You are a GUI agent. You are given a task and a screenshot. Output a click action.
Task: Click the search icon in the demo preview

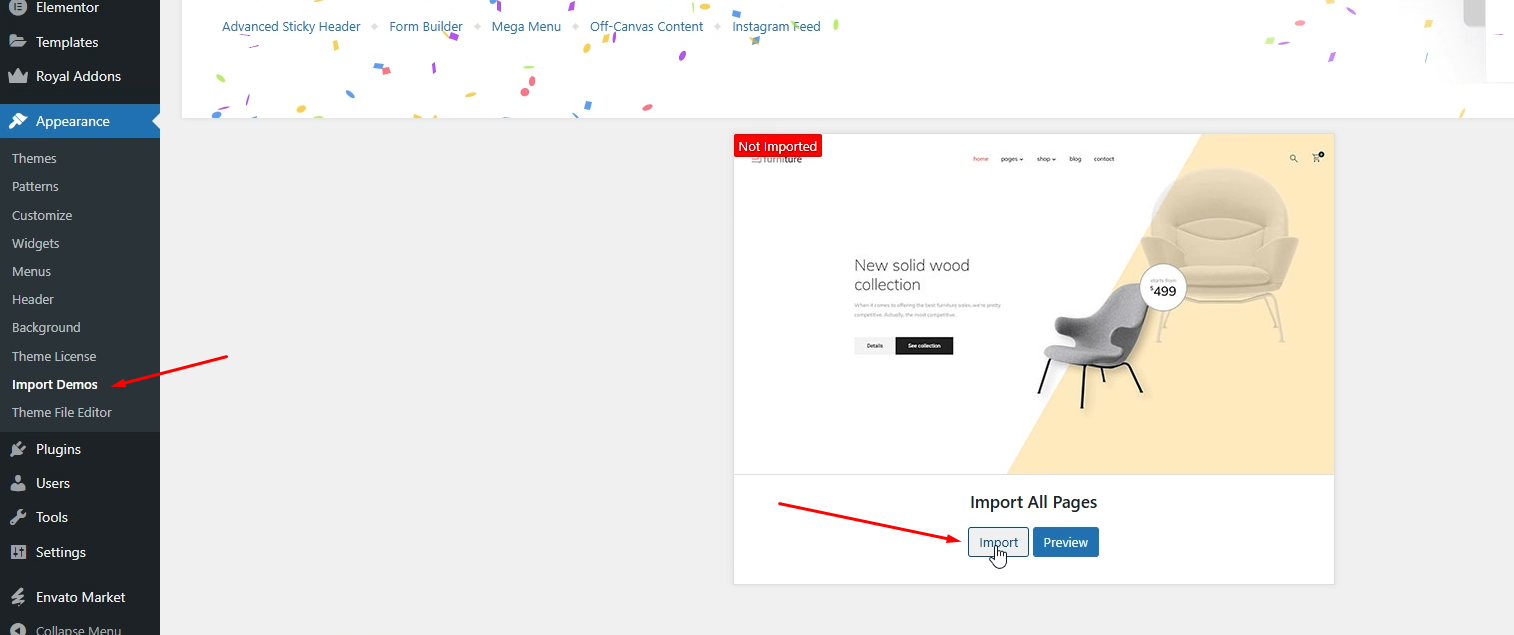pyautogui.click(x=1292, y=158)
